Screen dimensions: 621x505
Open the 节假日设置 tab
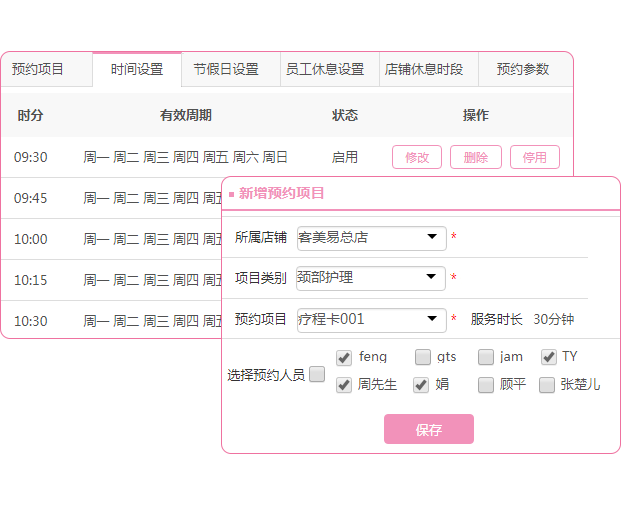click(x=226, y=70)
